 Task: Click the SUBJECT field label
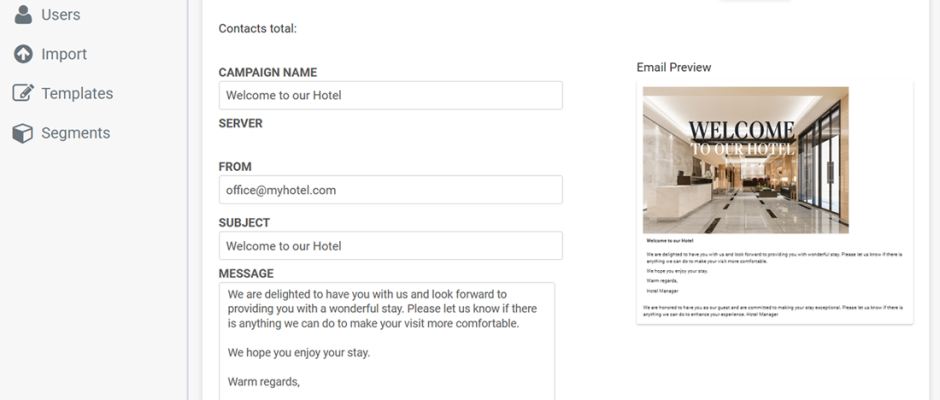point(244,222)
